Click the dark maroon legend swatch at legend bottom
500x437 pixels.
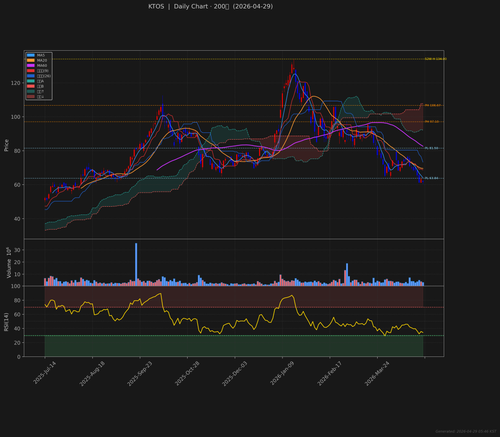pos(31,97)
